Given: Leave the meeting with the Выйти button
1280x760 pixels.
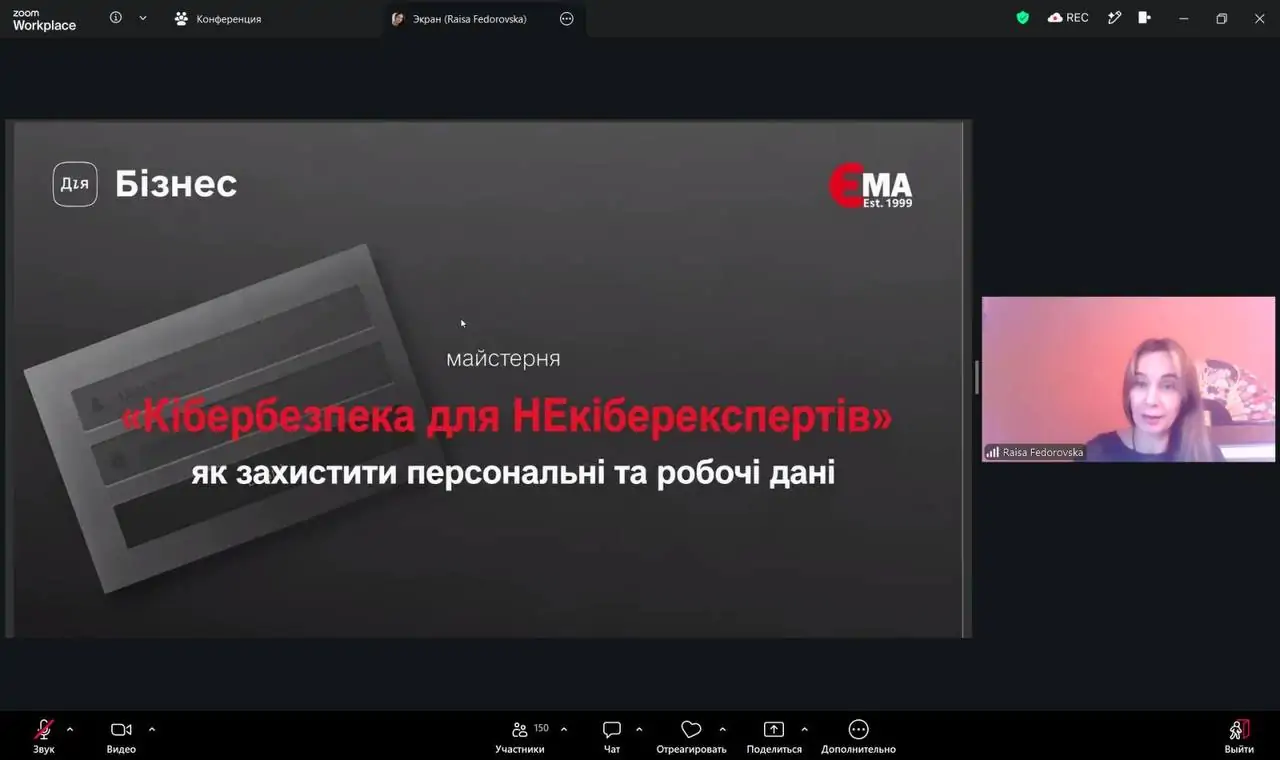Looking at the screenshot, I should click(1239, 736).
